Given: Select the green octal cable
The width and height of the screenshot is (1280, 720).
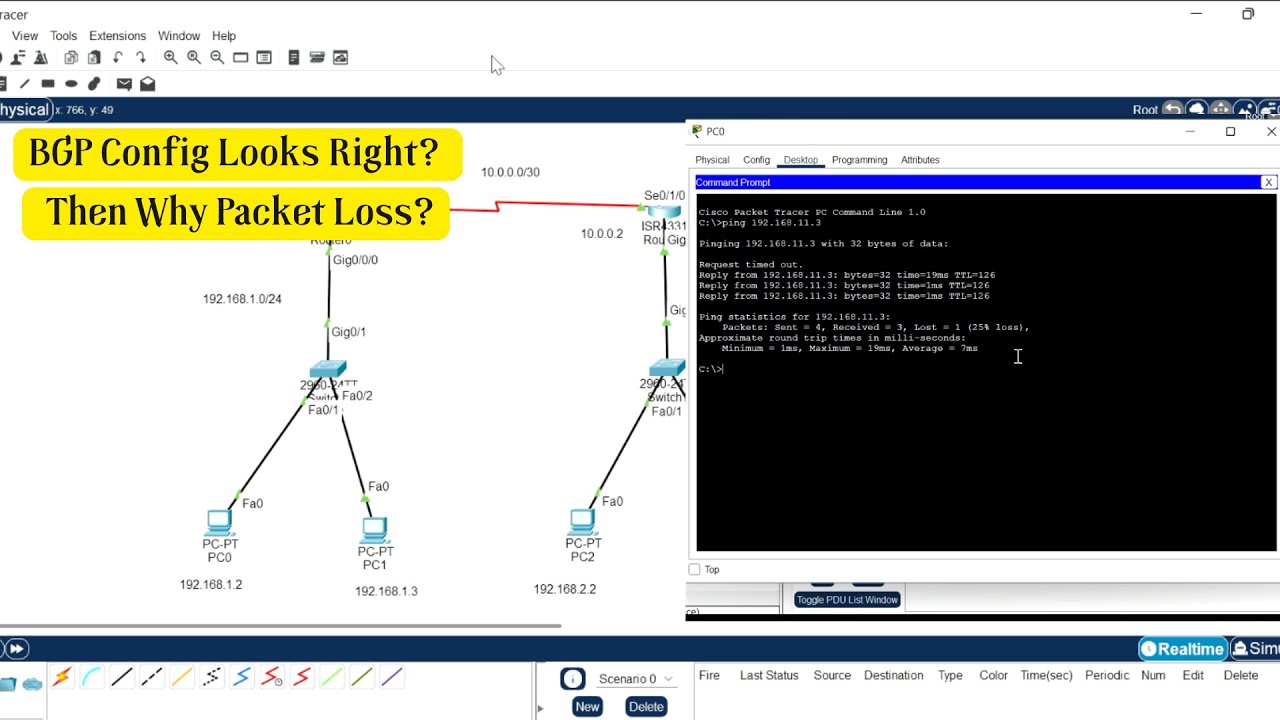Looking at the screenshot, I should click(x=332, y=677).
